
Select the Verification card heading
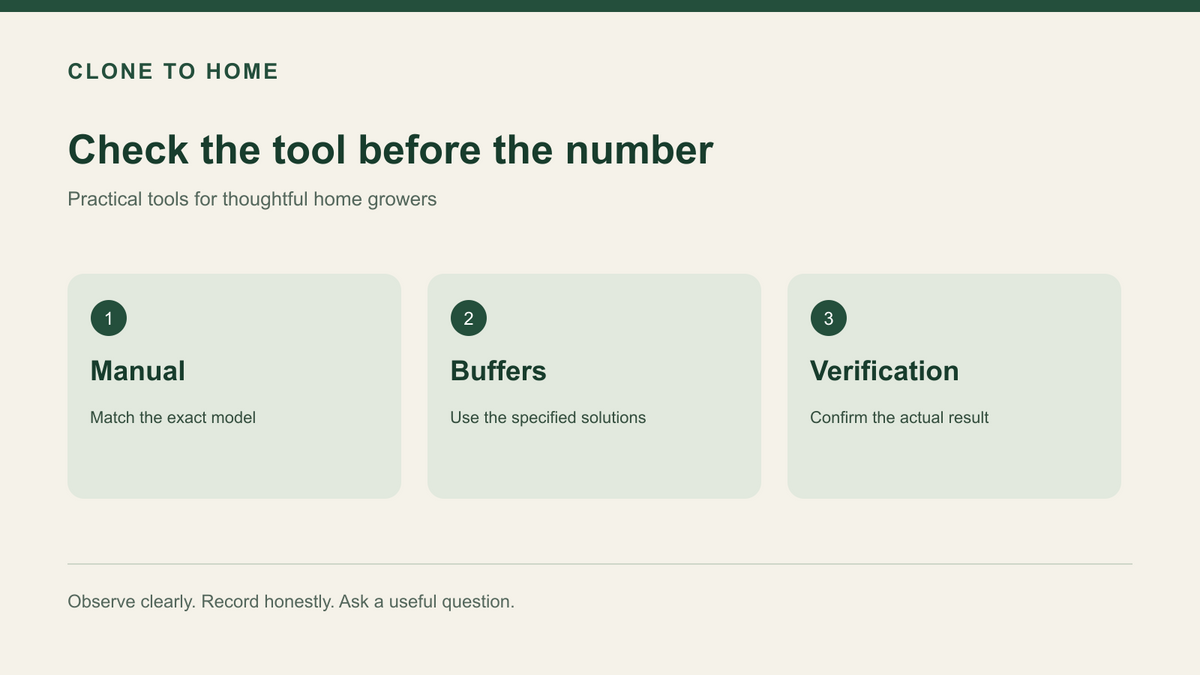(884, 371)
